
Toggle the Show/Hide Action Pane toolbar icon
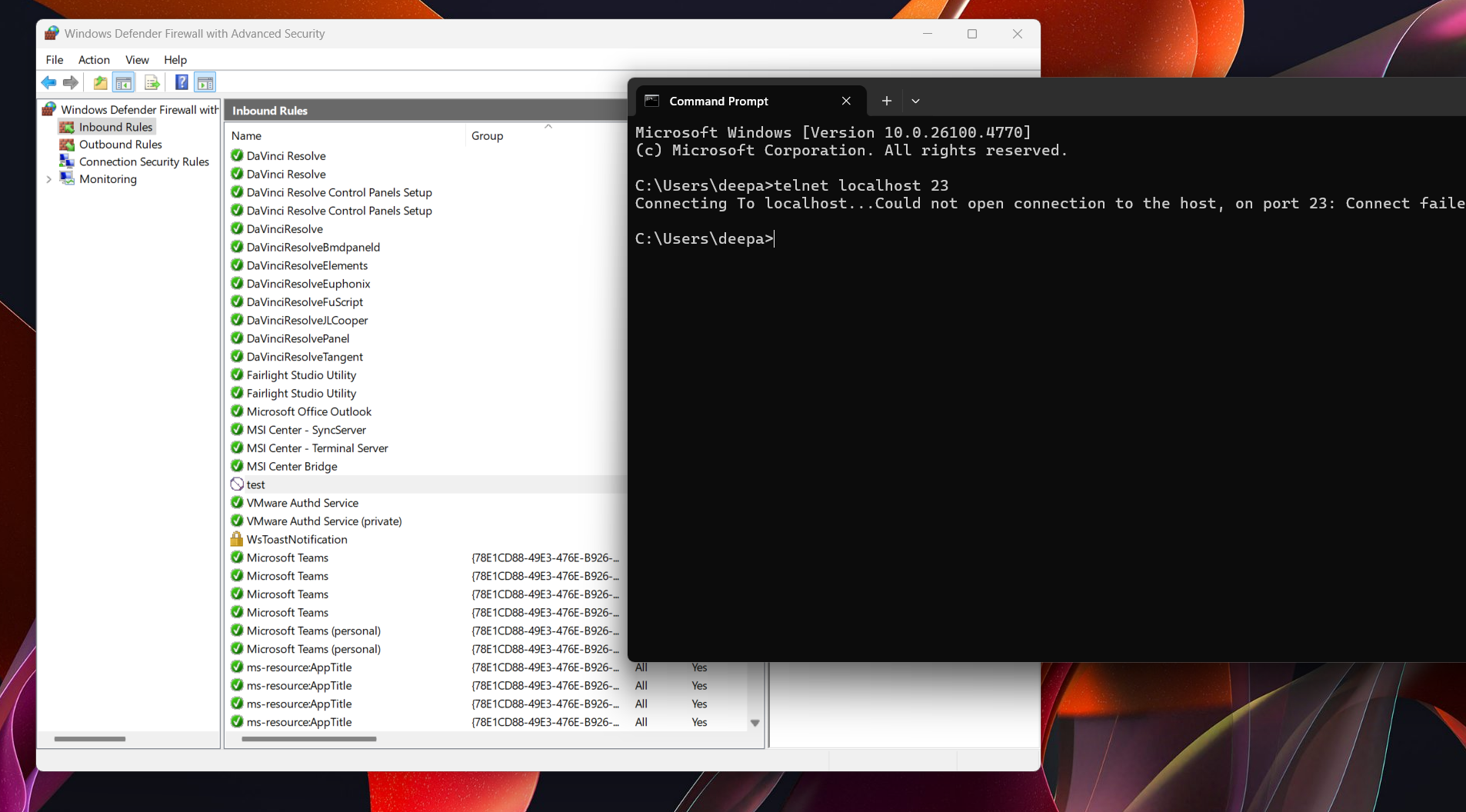tap(205, 82)
